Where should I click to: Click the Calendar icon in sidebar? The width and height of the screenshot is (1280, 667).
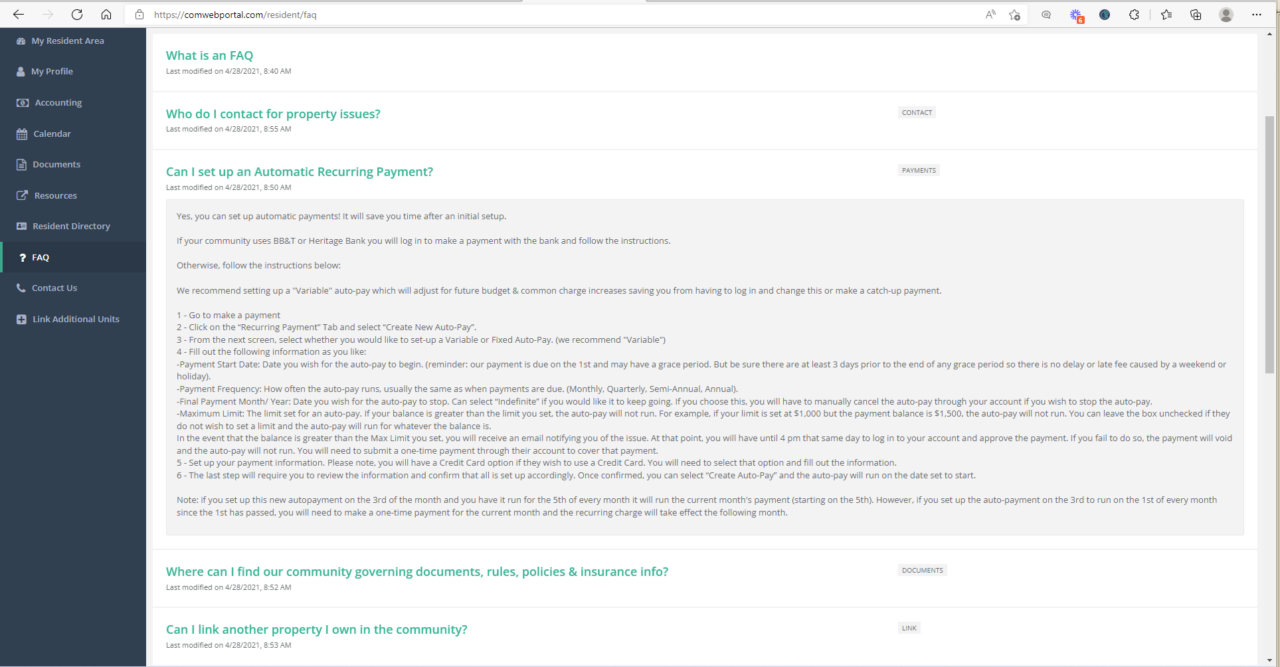(22, 134)
